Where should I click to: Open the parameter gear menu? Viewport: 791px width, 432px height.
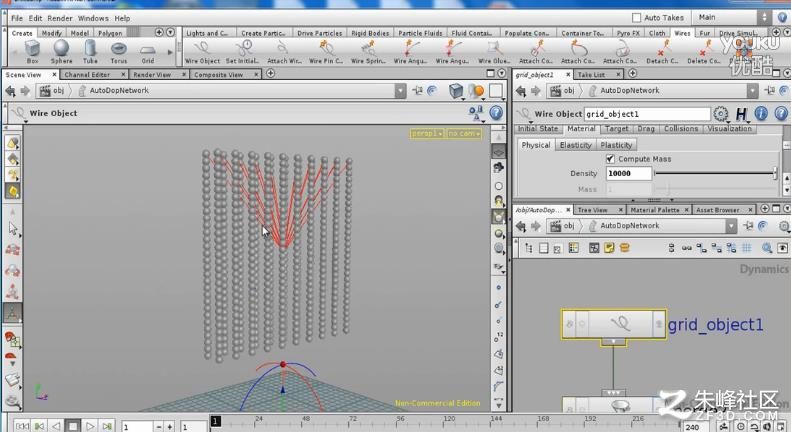pos(721,114)
